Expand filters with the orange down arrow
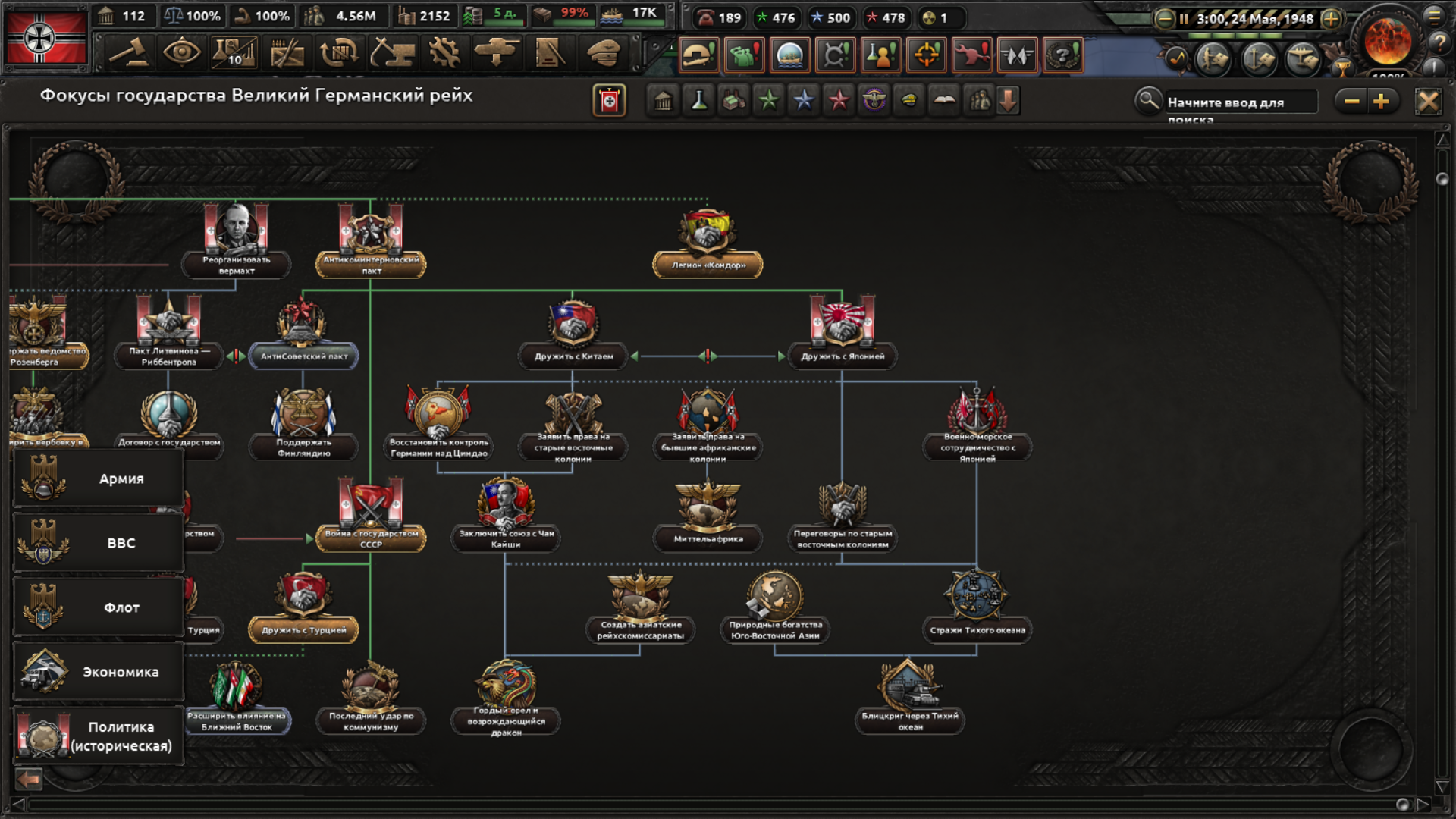Image resolution: width=1456 pixels, height=819 pixels. pos(1008,101)
